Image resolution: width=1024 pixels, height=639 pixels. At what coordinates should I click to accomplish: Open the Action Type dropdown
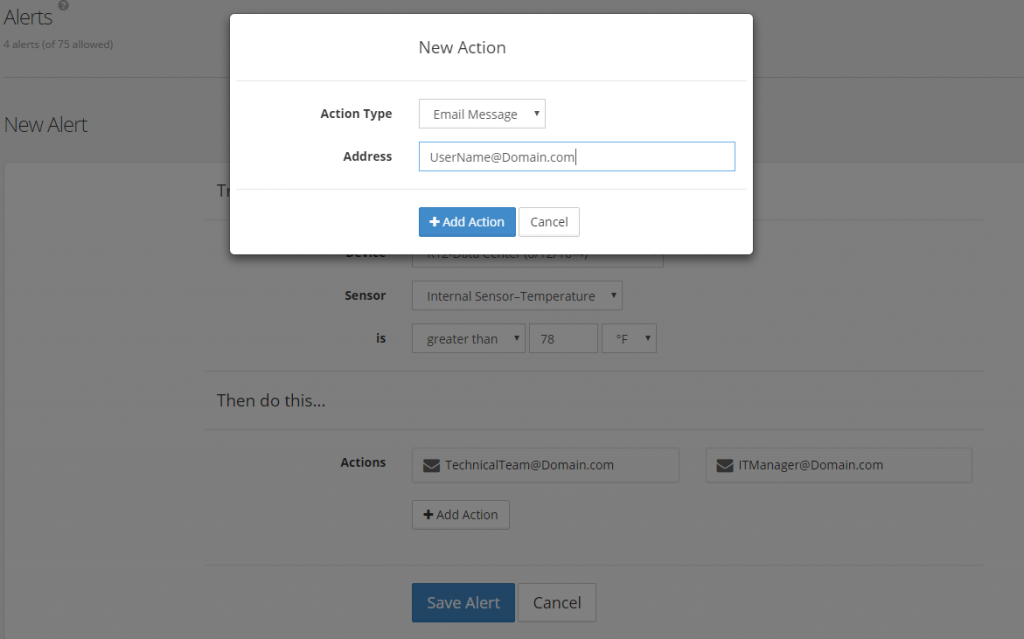(x=481, y=113)
